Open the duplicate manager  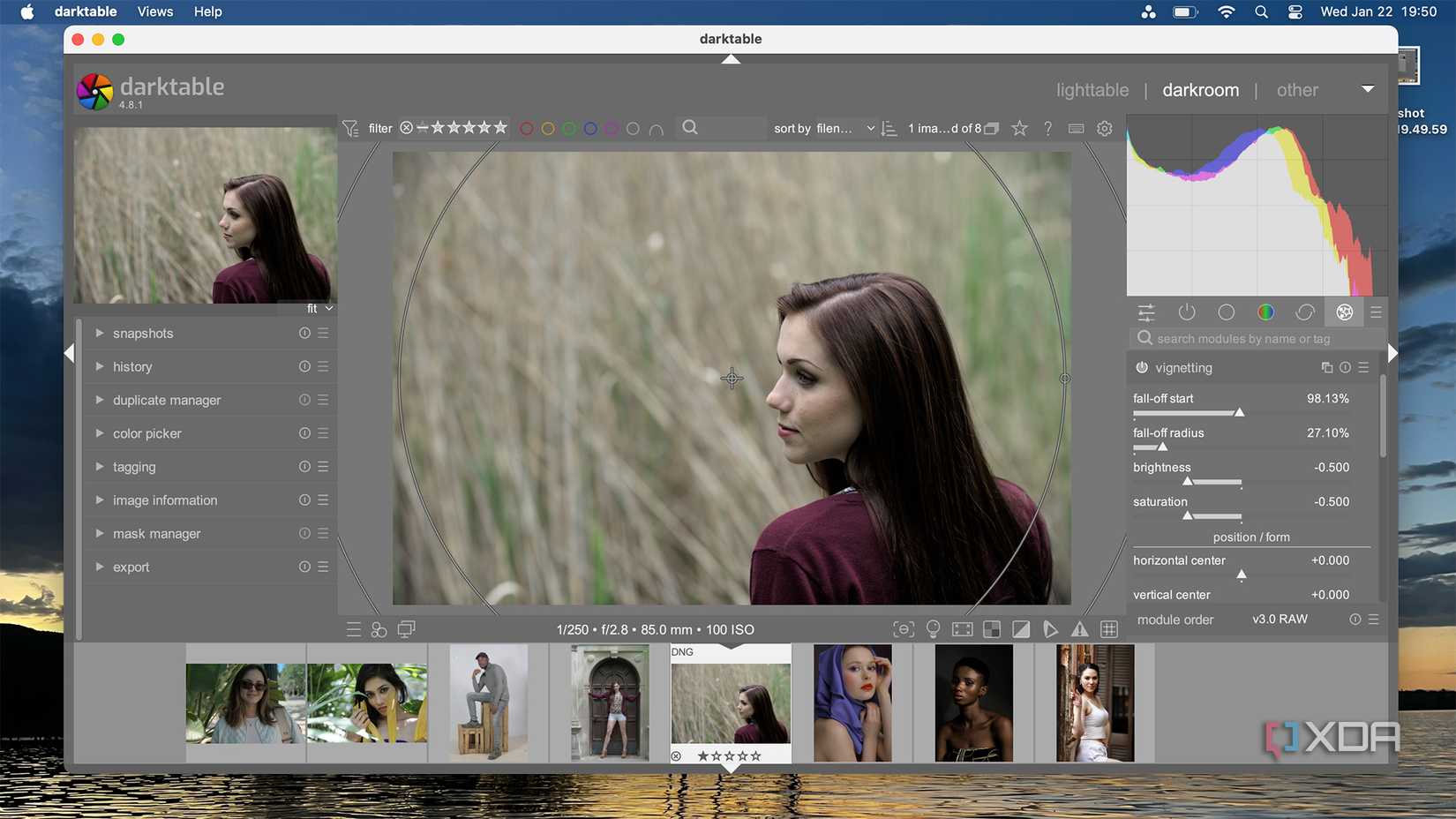(x=166, y=400)
